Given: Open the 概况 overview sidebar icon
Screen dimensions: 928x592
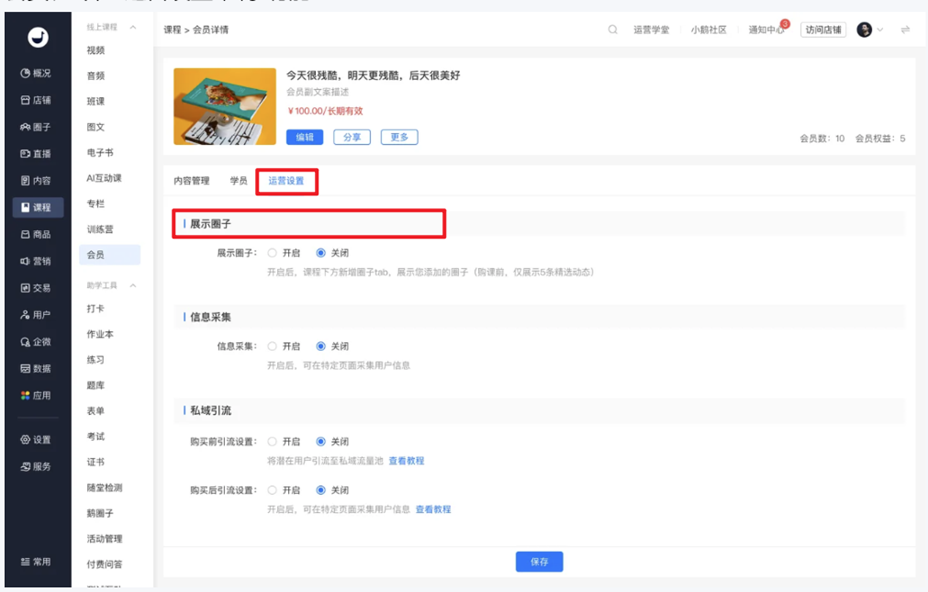Looking at the screenshot, I should coord(36,73).
